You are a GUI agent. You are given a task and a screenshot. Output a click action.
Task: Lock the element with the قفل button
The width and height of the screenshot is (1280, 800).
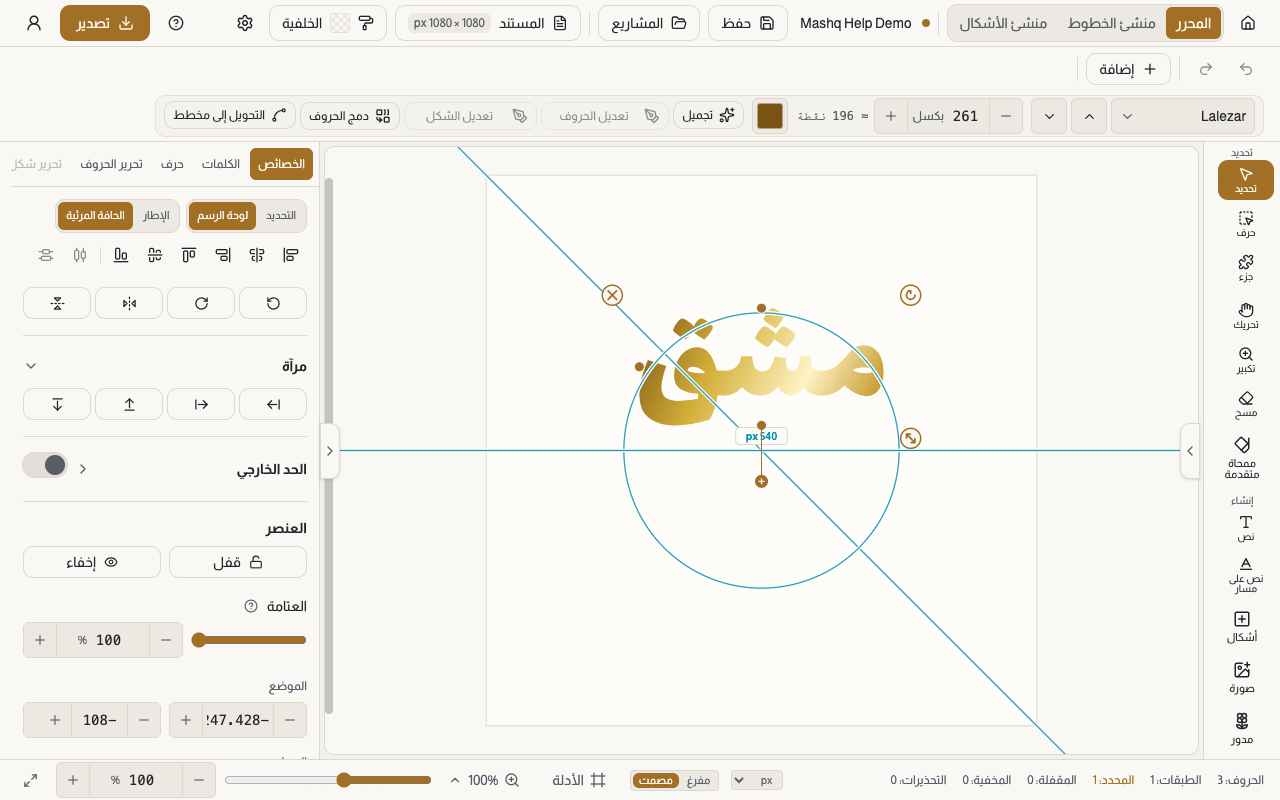click(x=238, y=562)
